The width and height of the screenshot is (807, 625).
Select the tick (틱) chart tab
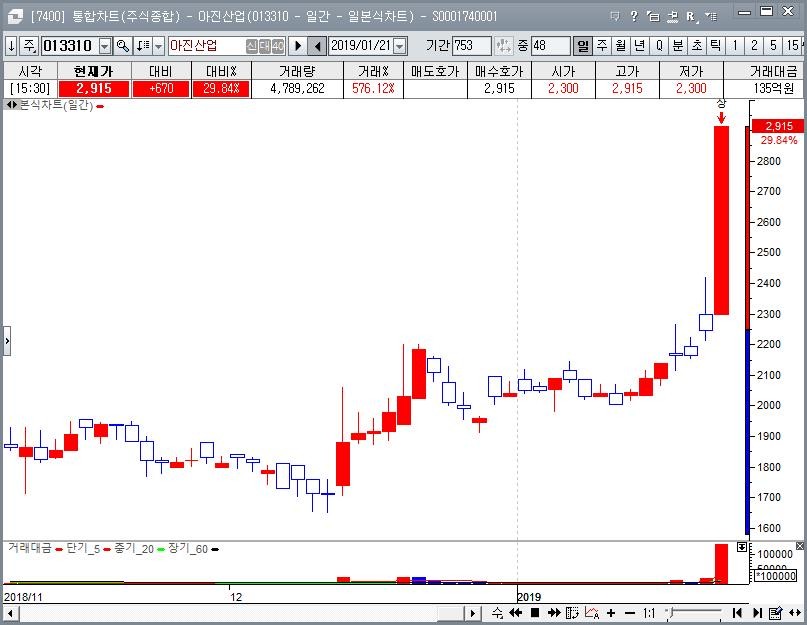pyautogui.click(x=716, y=46)
